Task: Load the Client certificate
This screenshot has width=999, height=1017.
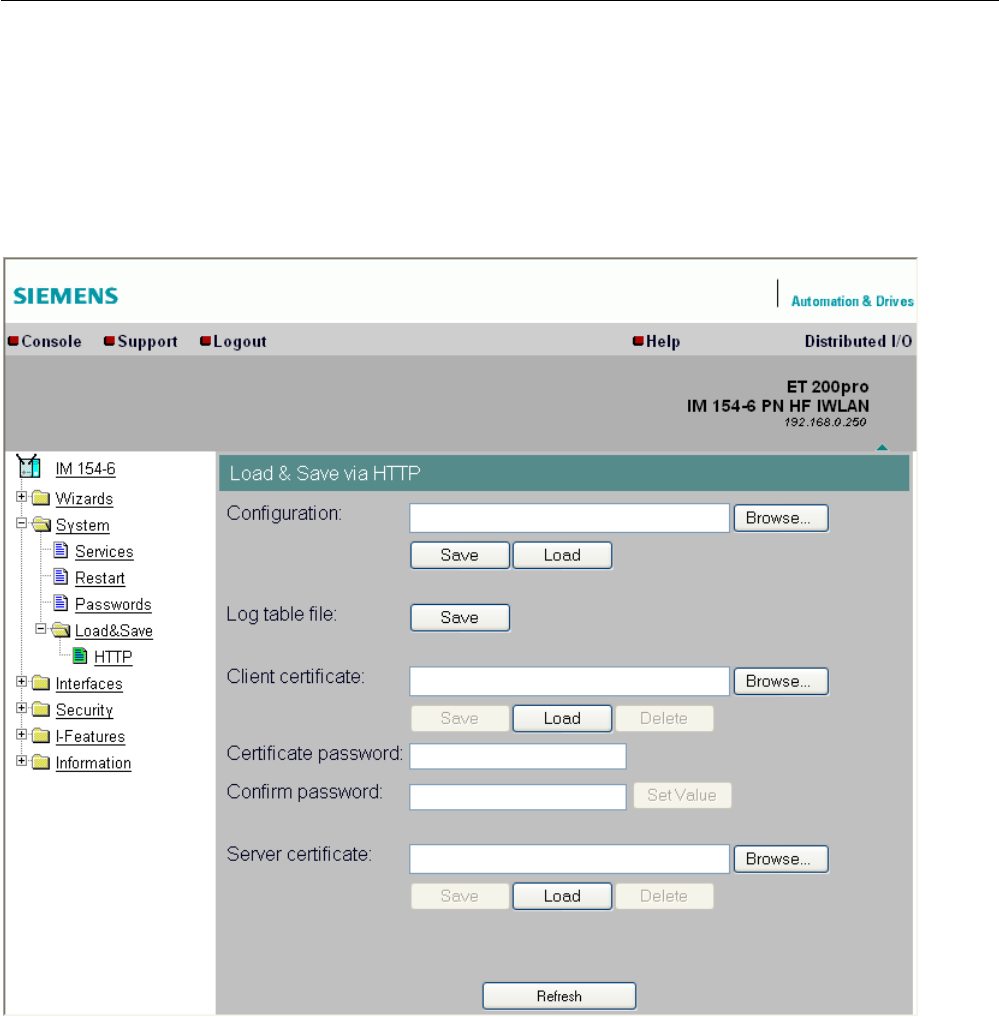Action: [562, 718]
